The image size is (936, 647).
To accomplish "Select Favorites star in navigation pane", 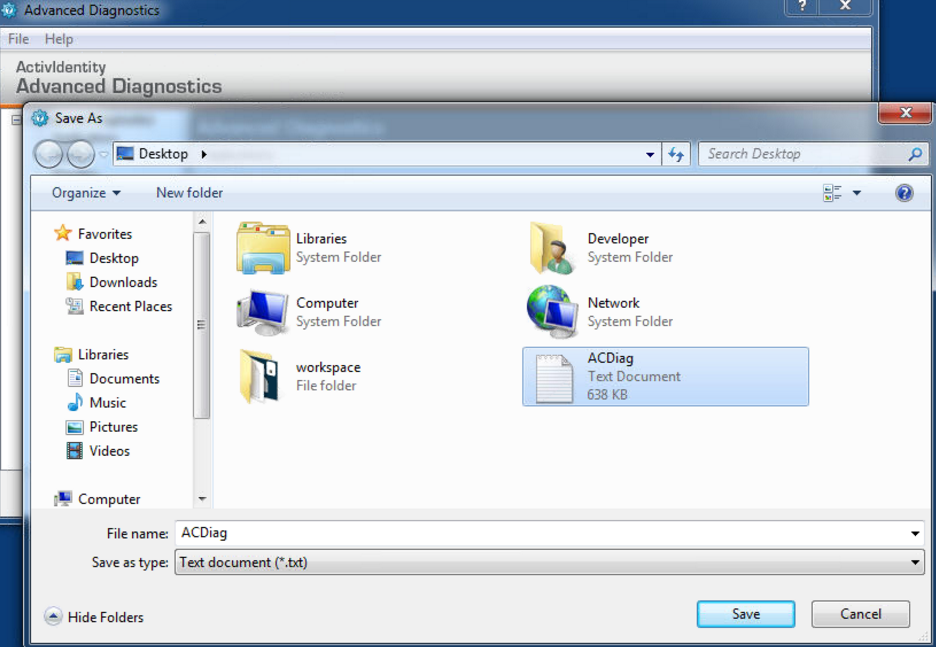I will [x=63, y=233].
